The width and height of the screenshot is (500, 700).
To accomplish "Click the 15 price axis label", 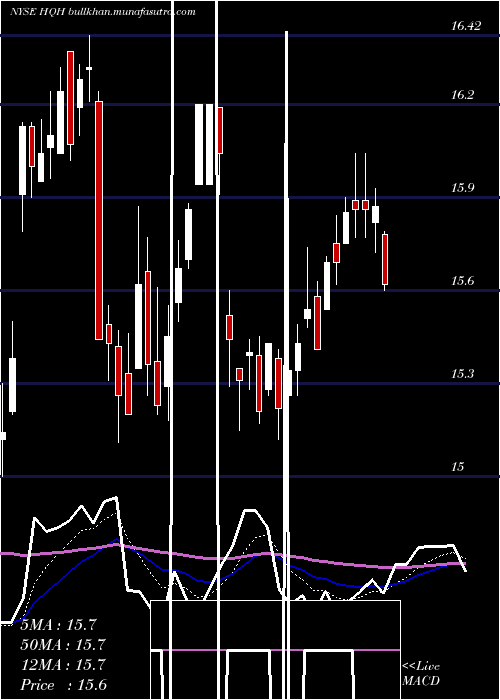I will click(x=458, y=467).
